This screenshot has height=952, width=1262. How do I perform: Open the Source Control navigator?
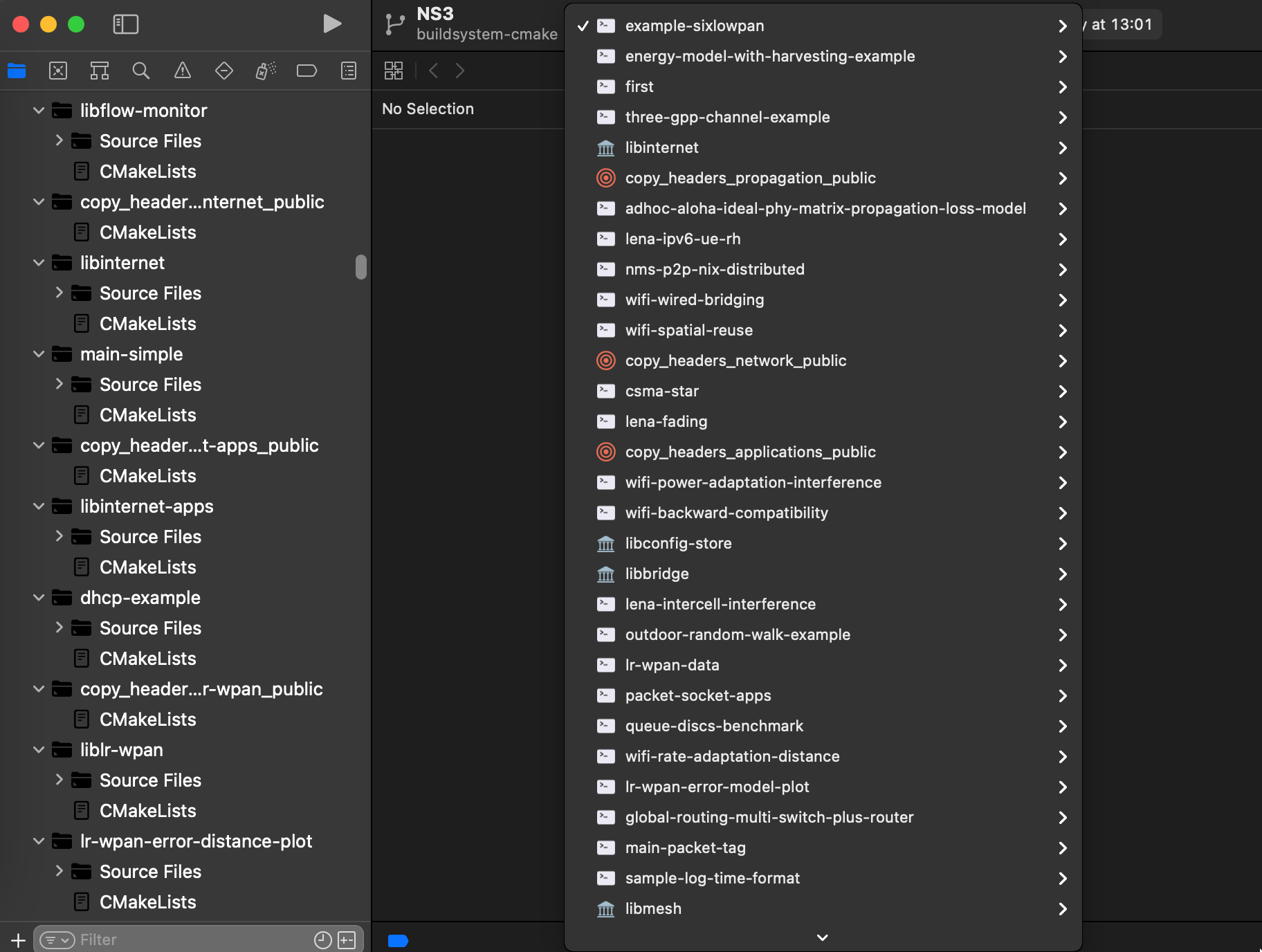pos(58,71)
